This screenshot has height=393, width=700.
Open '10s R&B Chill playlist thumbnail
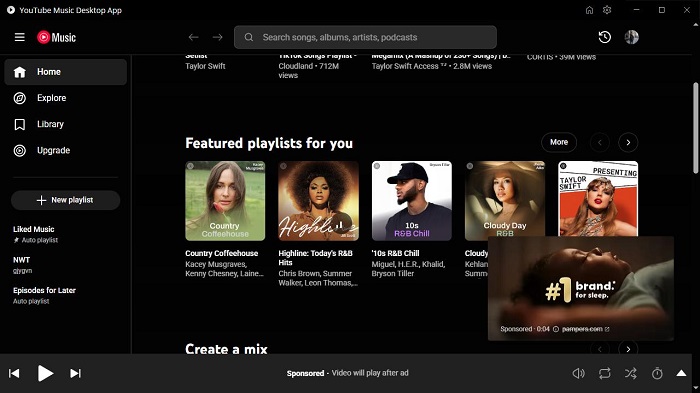(412, 201)
